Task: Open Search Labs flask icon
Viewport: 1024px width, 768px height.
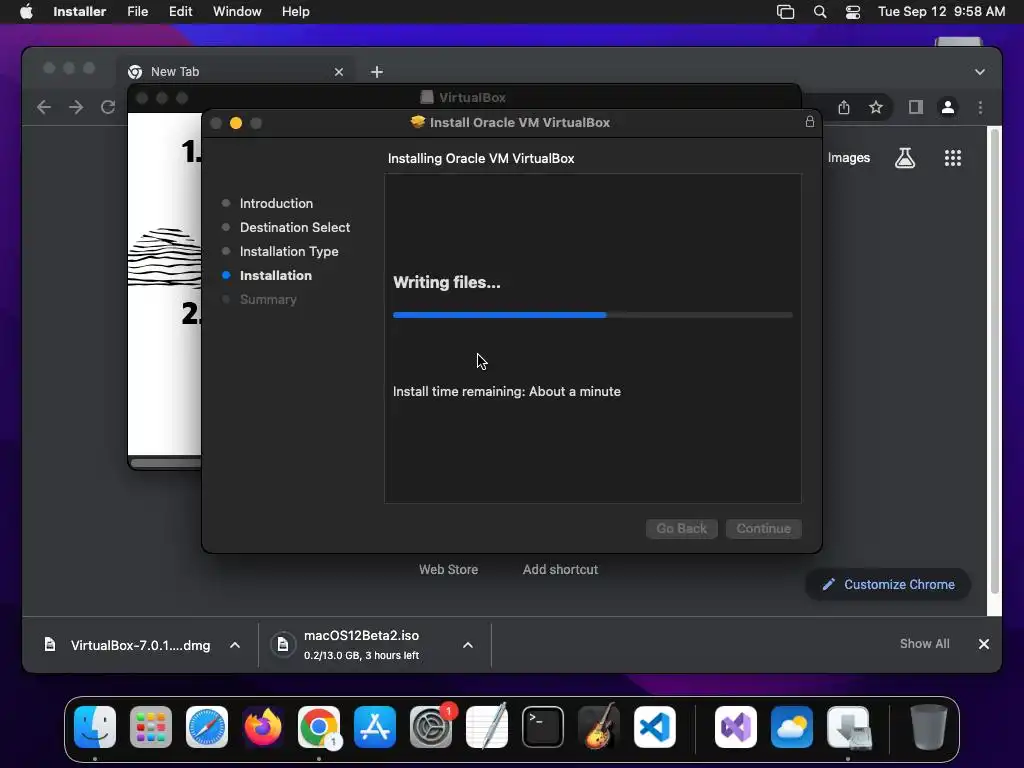Action: [904, 158]
